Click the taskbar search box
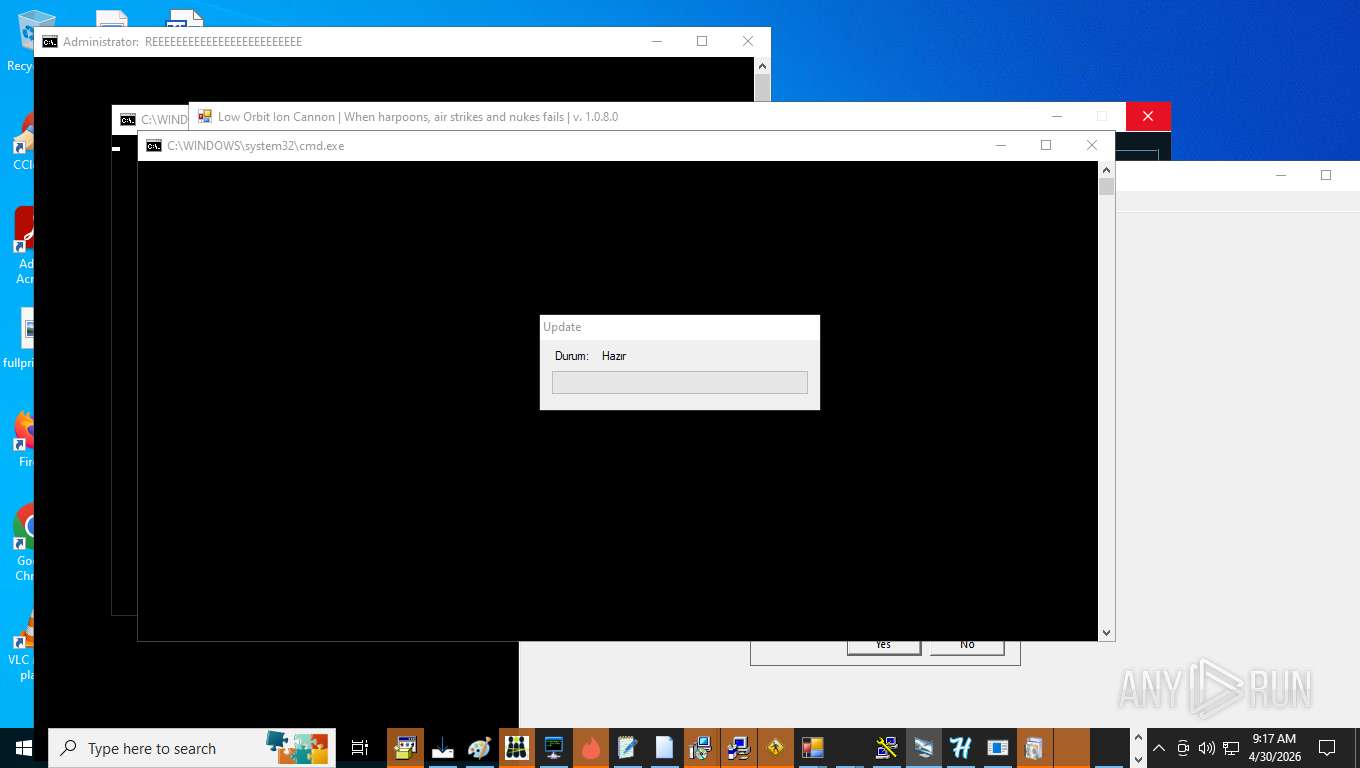Screen dimensions: 1360x768 click(192, 748)
